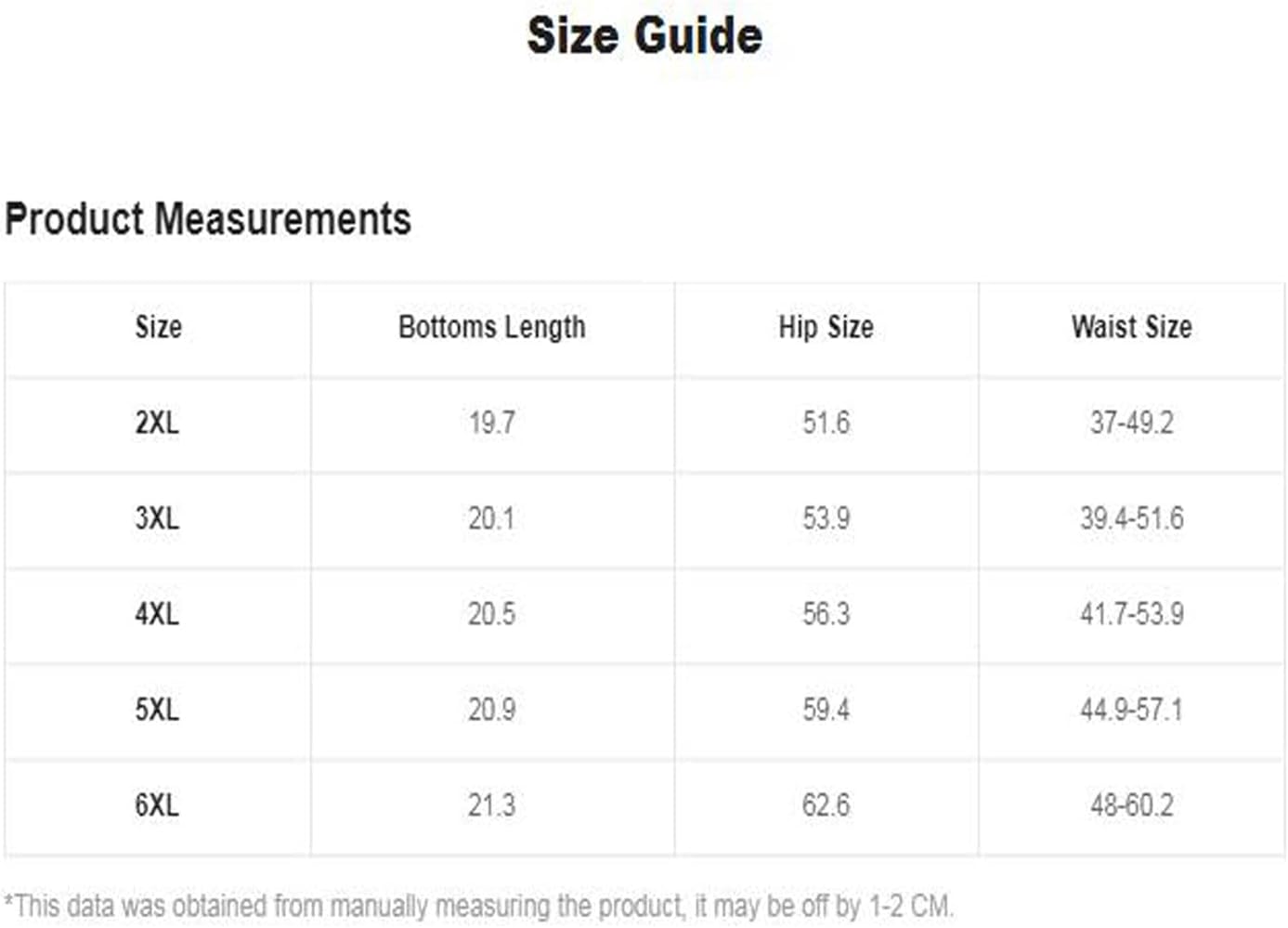Click the 48-60.2 waist size value
This screenshot has width=1288, height=928.
pyautogui.click(x=1131, y=804)
